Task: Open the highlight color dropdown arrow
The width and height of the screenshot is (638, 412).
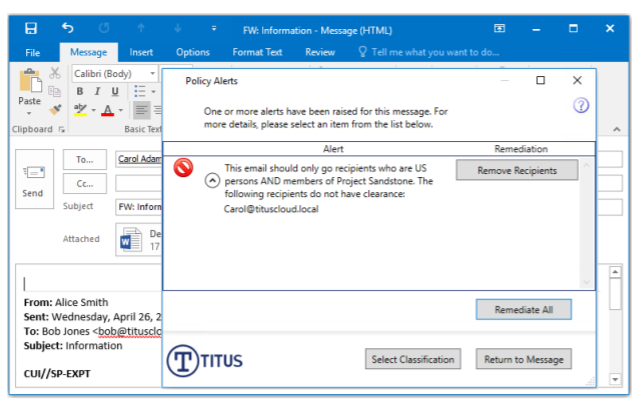Action: pyautogui.click(x=94, y=110)
